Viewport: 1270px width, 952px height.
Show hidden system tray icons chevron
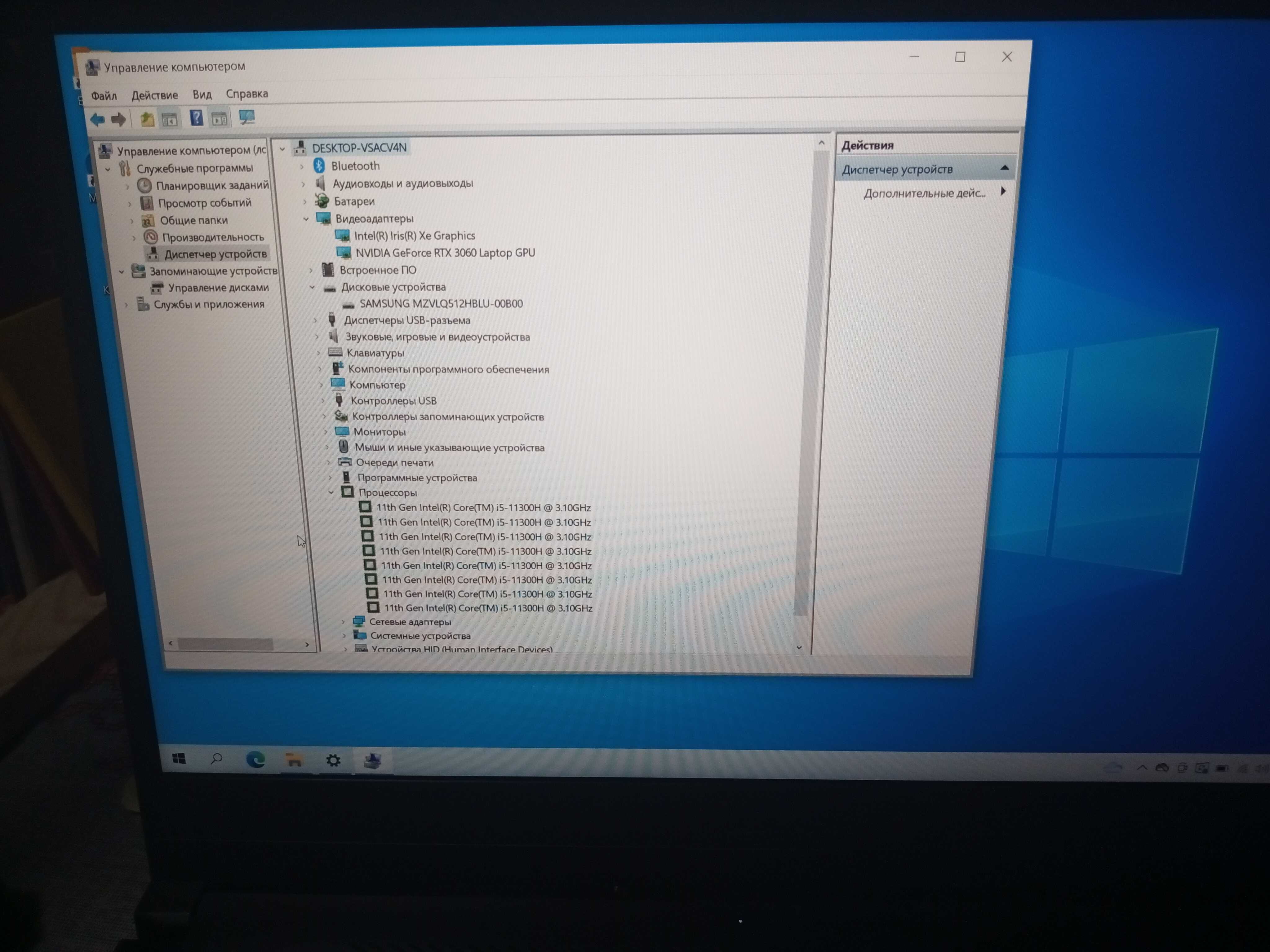[x=1142, y=767]
